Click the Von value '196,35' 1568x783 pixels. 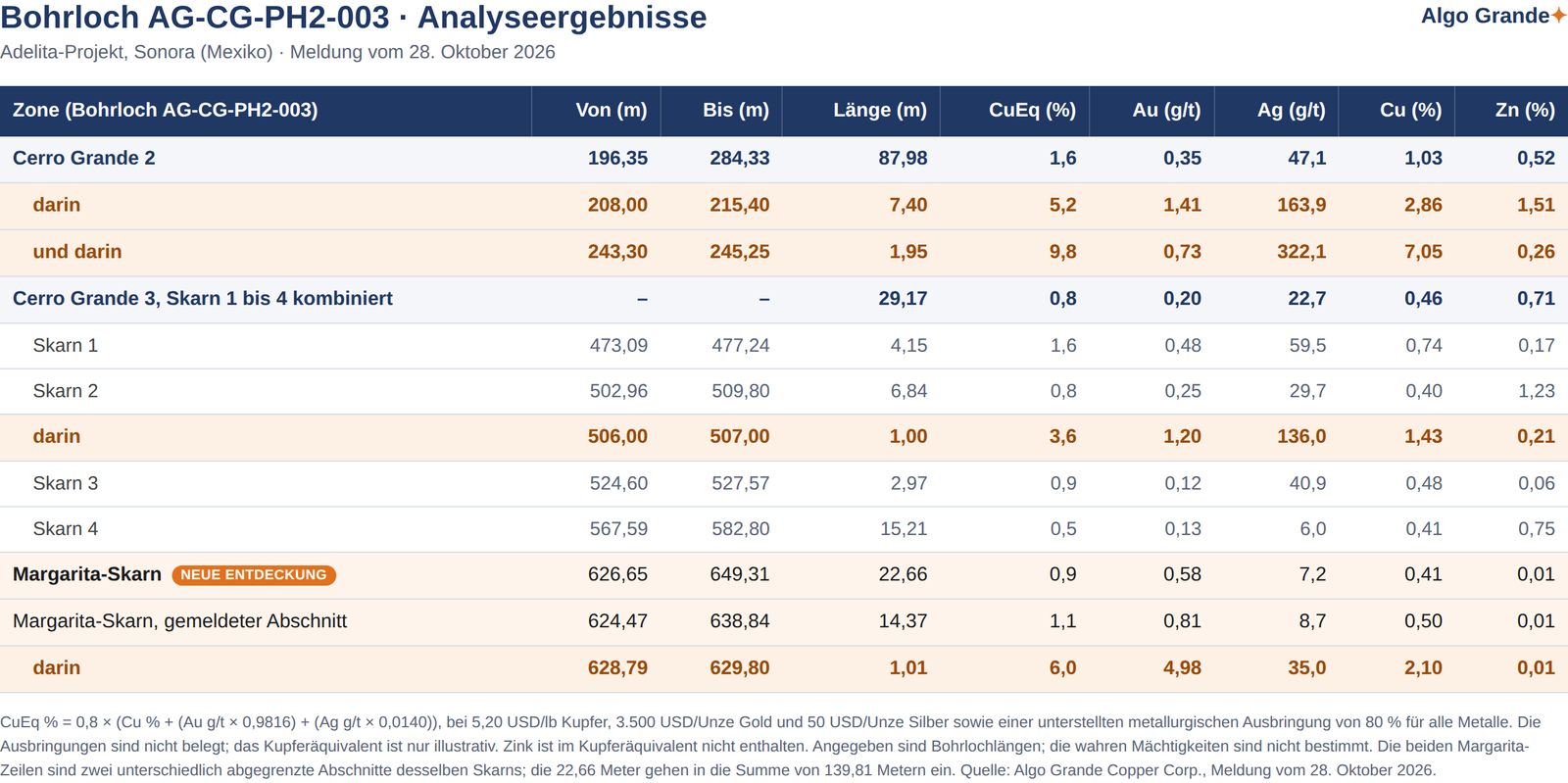tap(617, 158)
